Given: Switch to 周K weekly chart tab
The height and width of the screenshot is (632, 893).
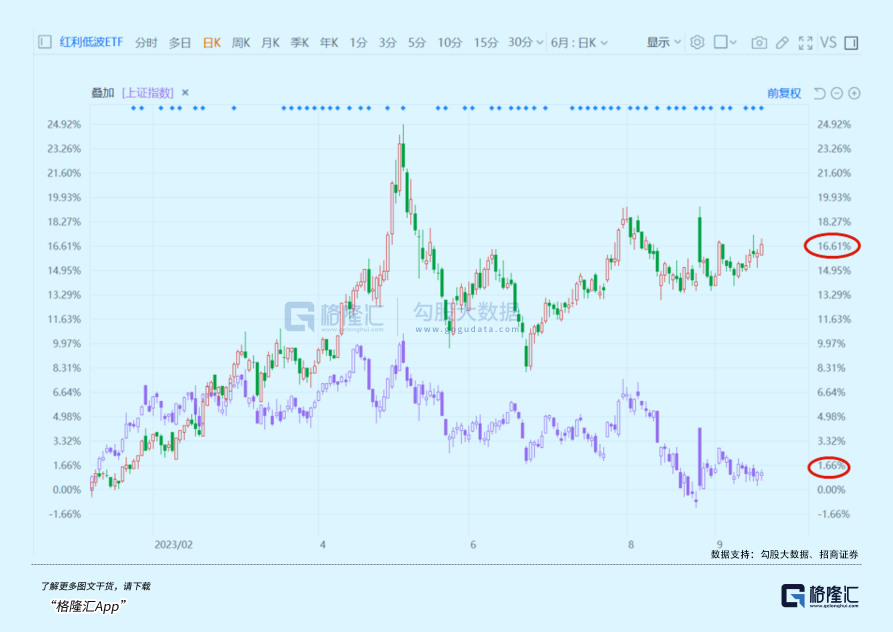Looking at the screenshot, I should (241, 42).
